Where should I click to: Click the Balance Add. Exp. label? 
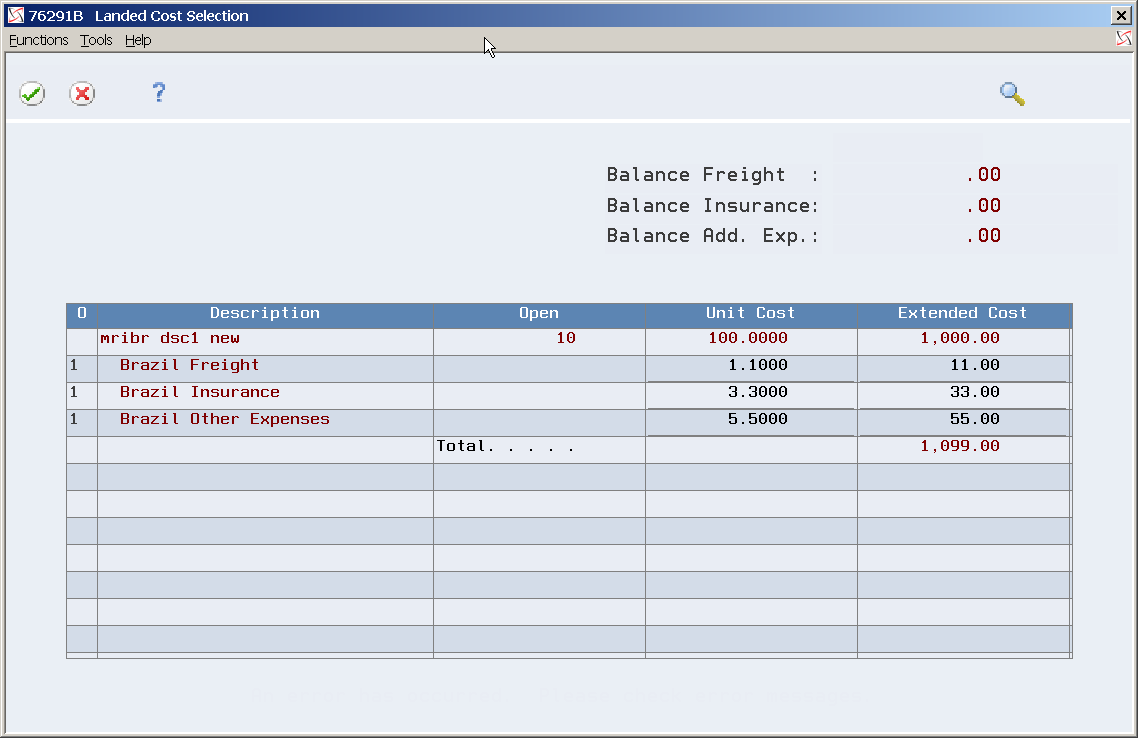coord(713,236)
